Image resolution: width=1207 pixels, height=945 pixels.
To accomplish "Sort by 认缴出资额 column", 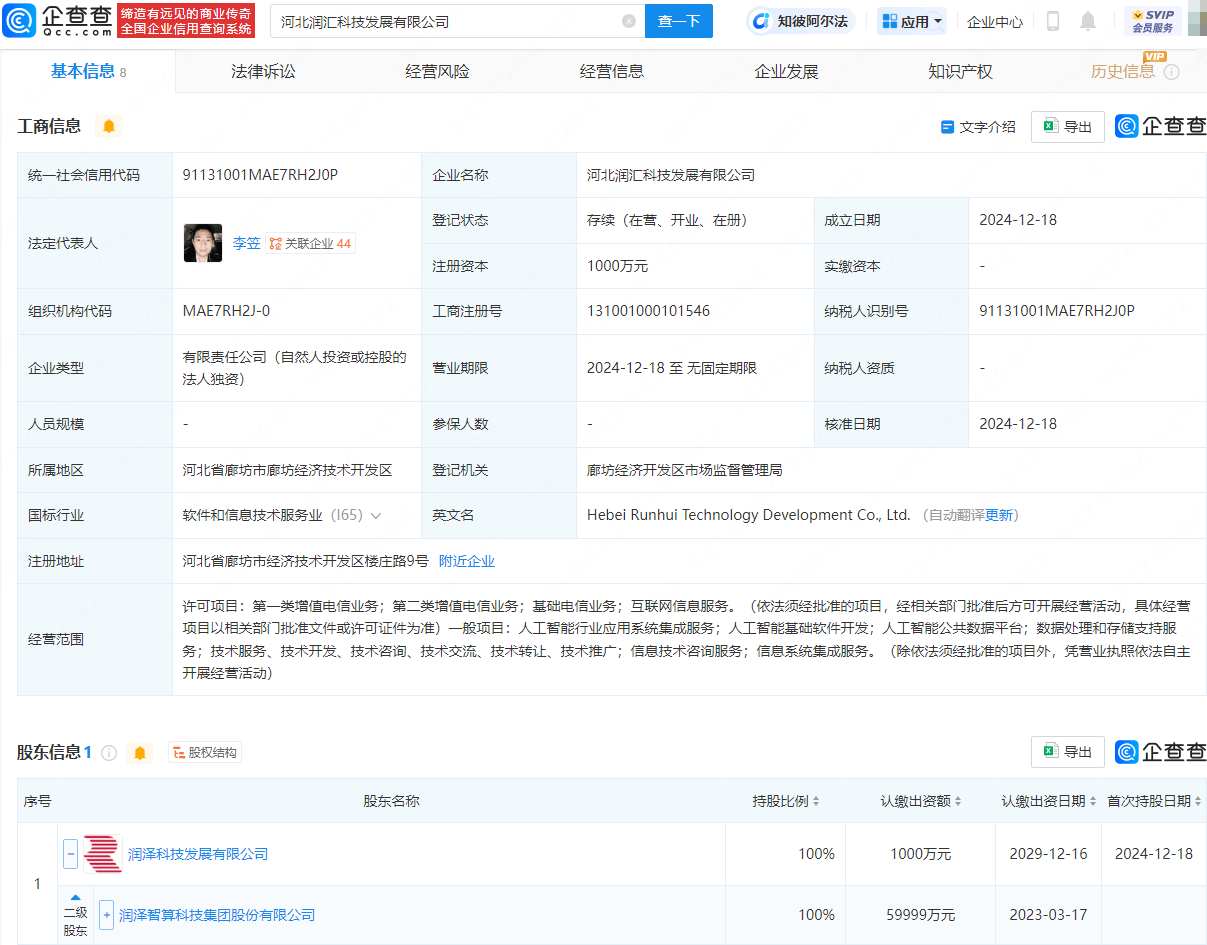I will (959, 802).
